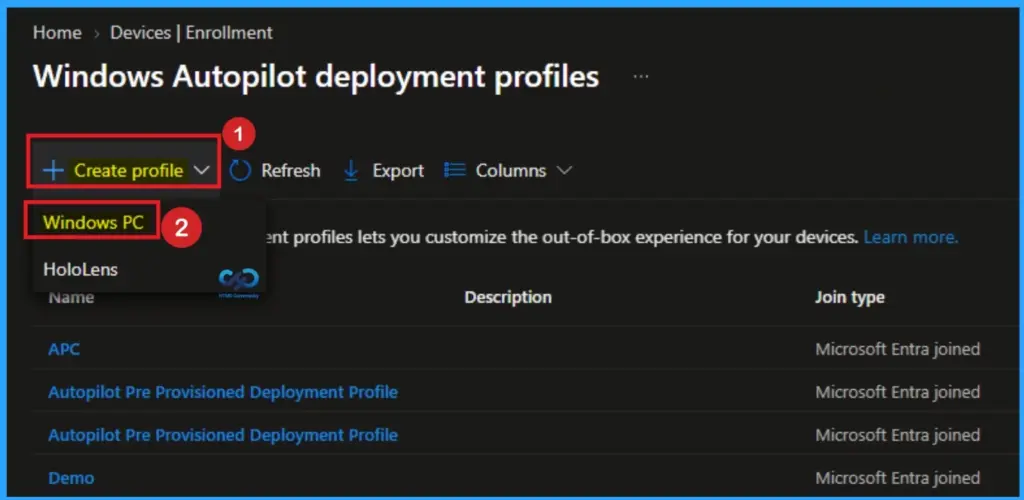
Task: Click the Refresh button label
Action: [x=291, y=171]
